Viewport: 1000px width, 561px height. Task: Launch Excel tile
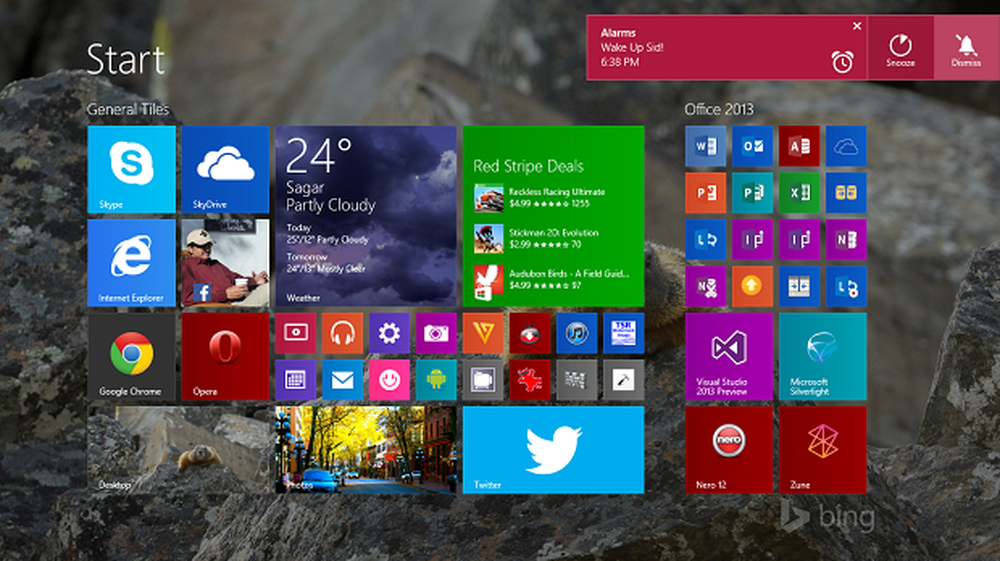pos(799,193)
